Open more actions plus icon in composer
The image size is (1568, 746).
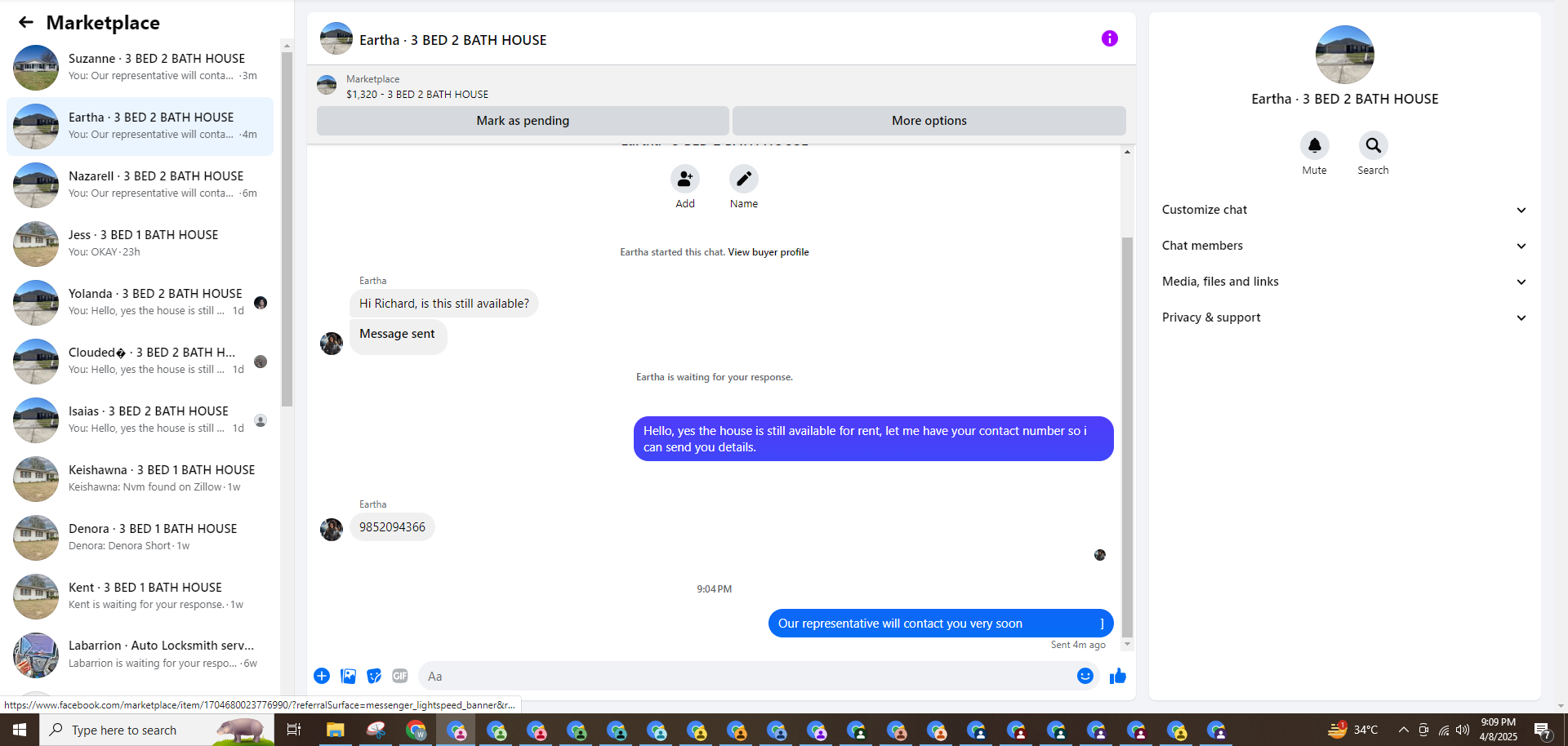322,676
